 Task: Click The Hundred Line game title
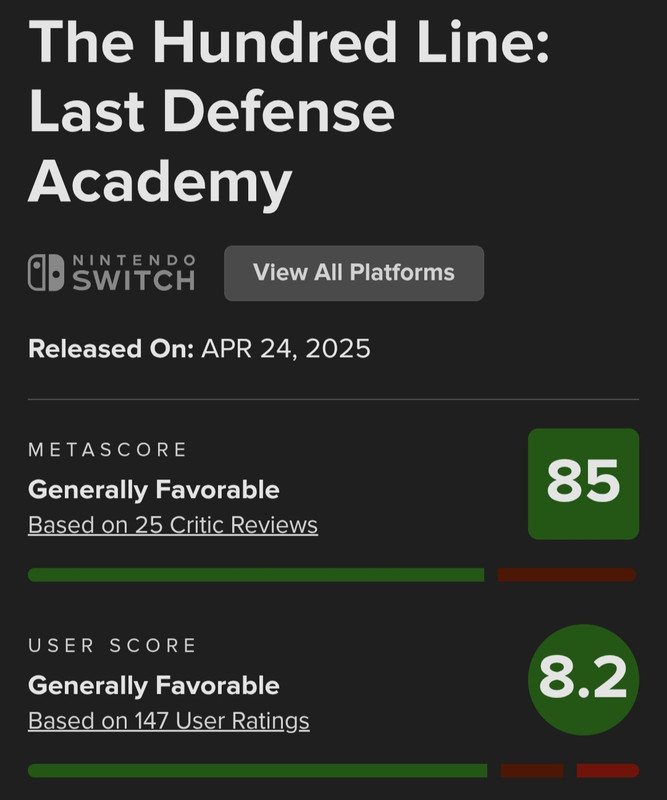point(288,112)
